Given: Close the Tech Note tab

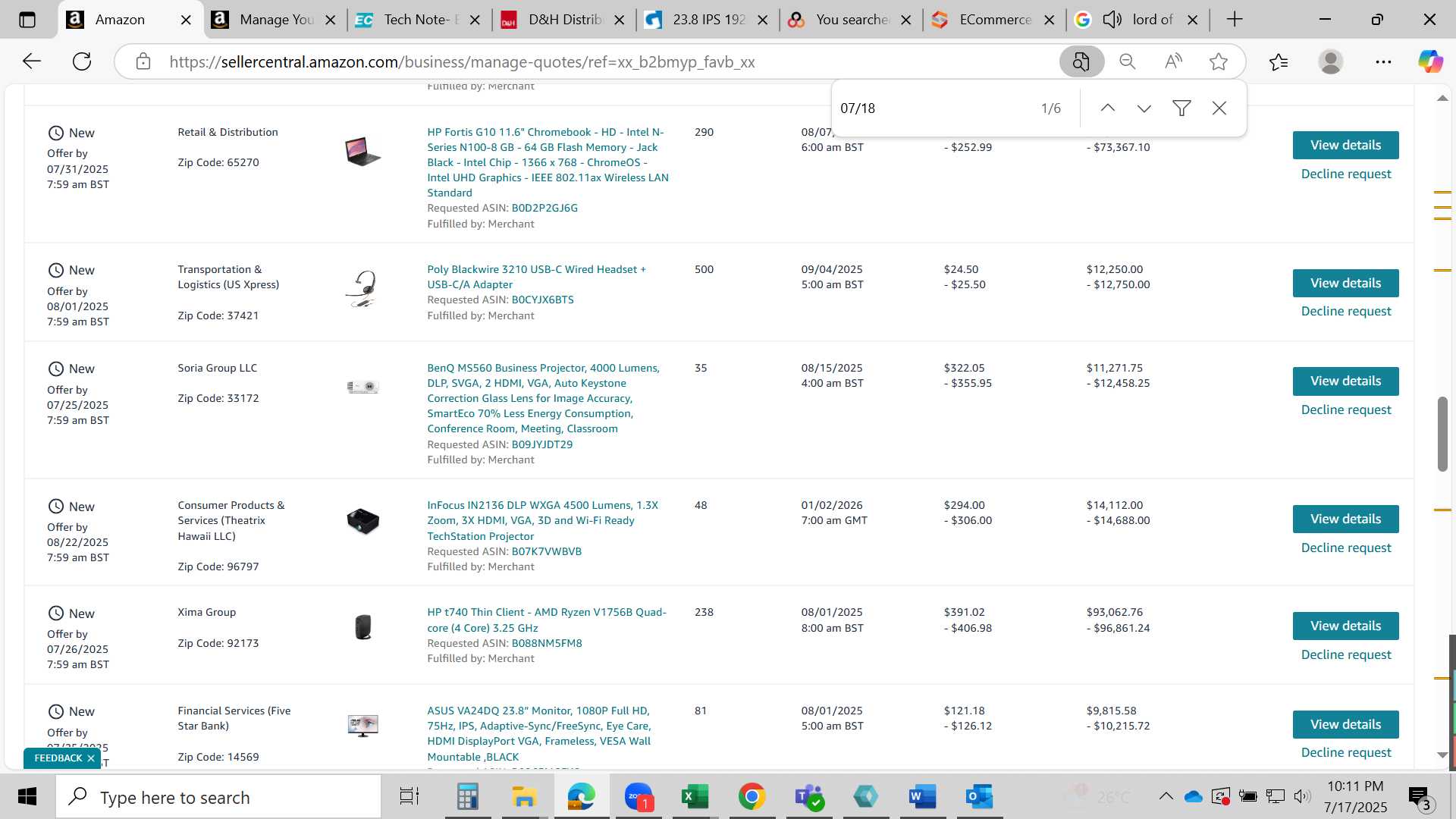Looking at the screenshot, I should pyautogui.click(x=475, y=20).
